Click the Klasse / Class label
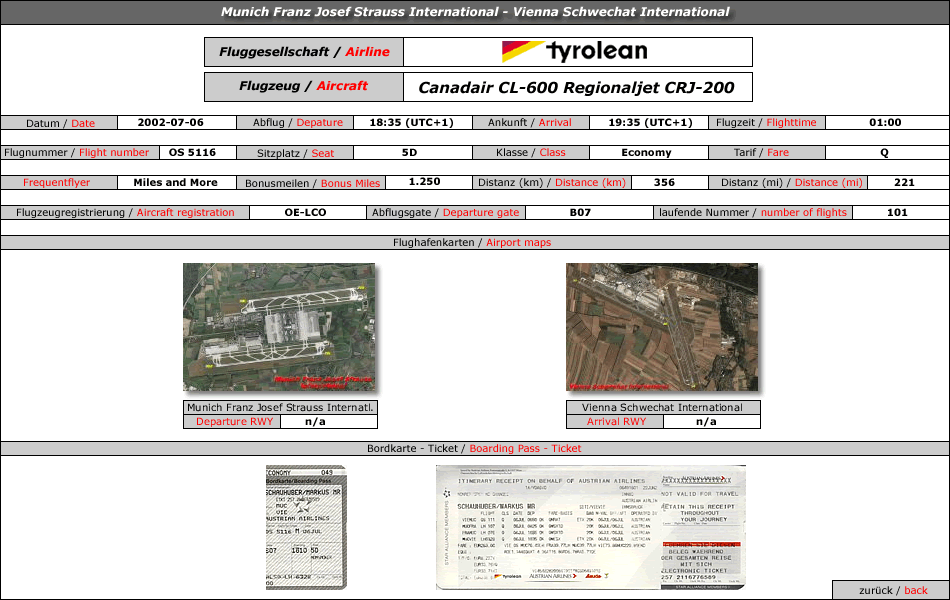Image resolution: width=950 pixels, height=600 pixels. click(x=530, y=153)
